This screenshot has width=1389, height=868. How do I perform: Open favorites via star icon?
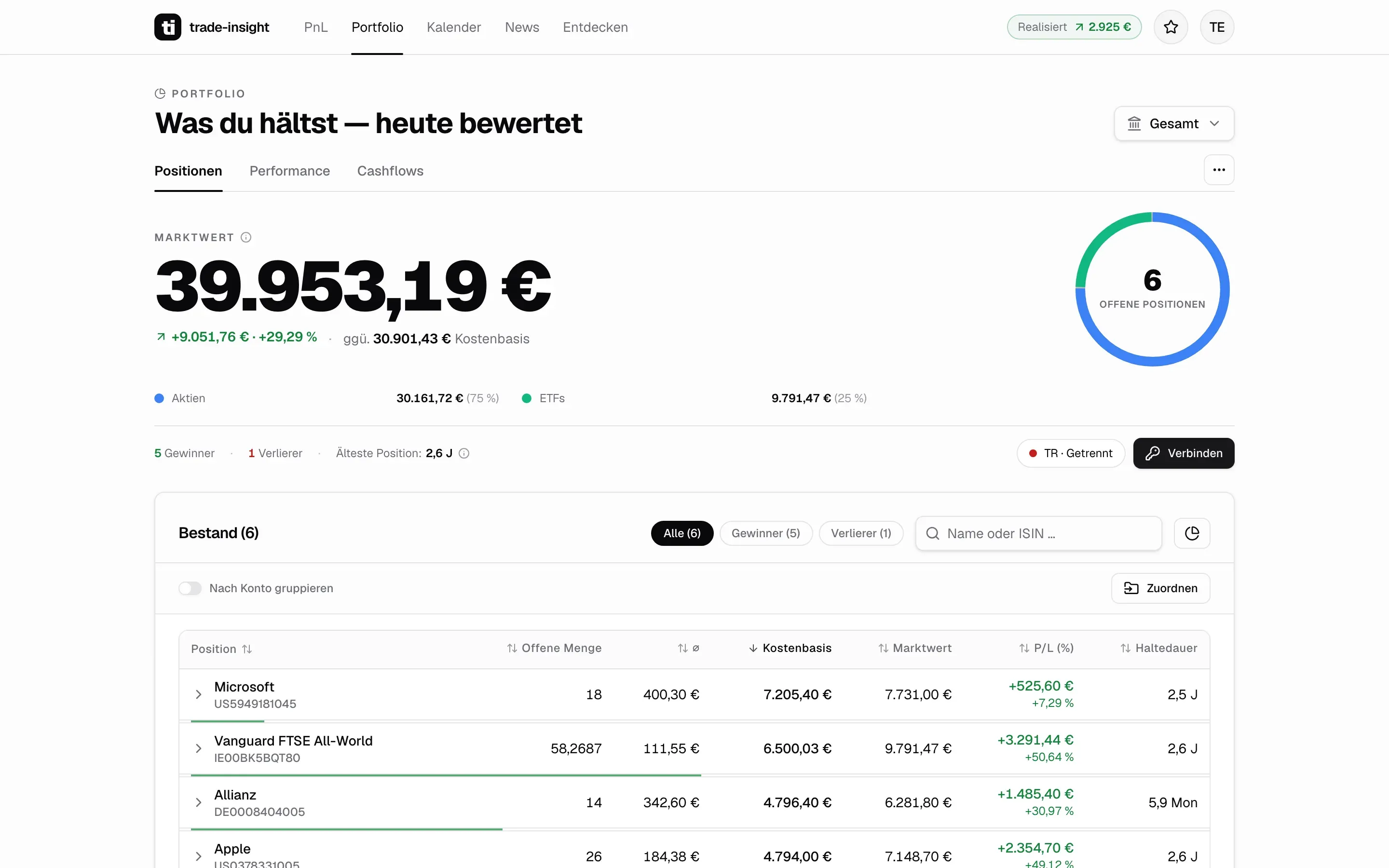click(1171, 27)
